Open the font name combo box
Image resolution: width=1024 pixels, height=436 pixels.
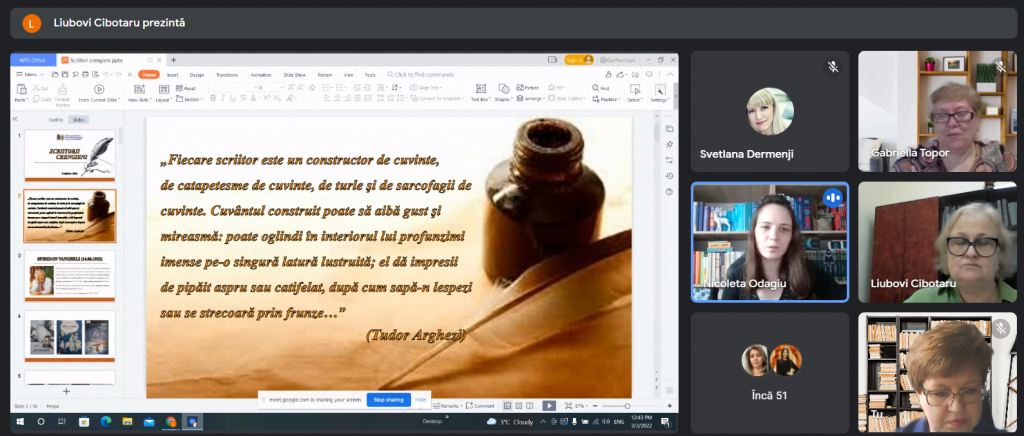tap(231, 87)
